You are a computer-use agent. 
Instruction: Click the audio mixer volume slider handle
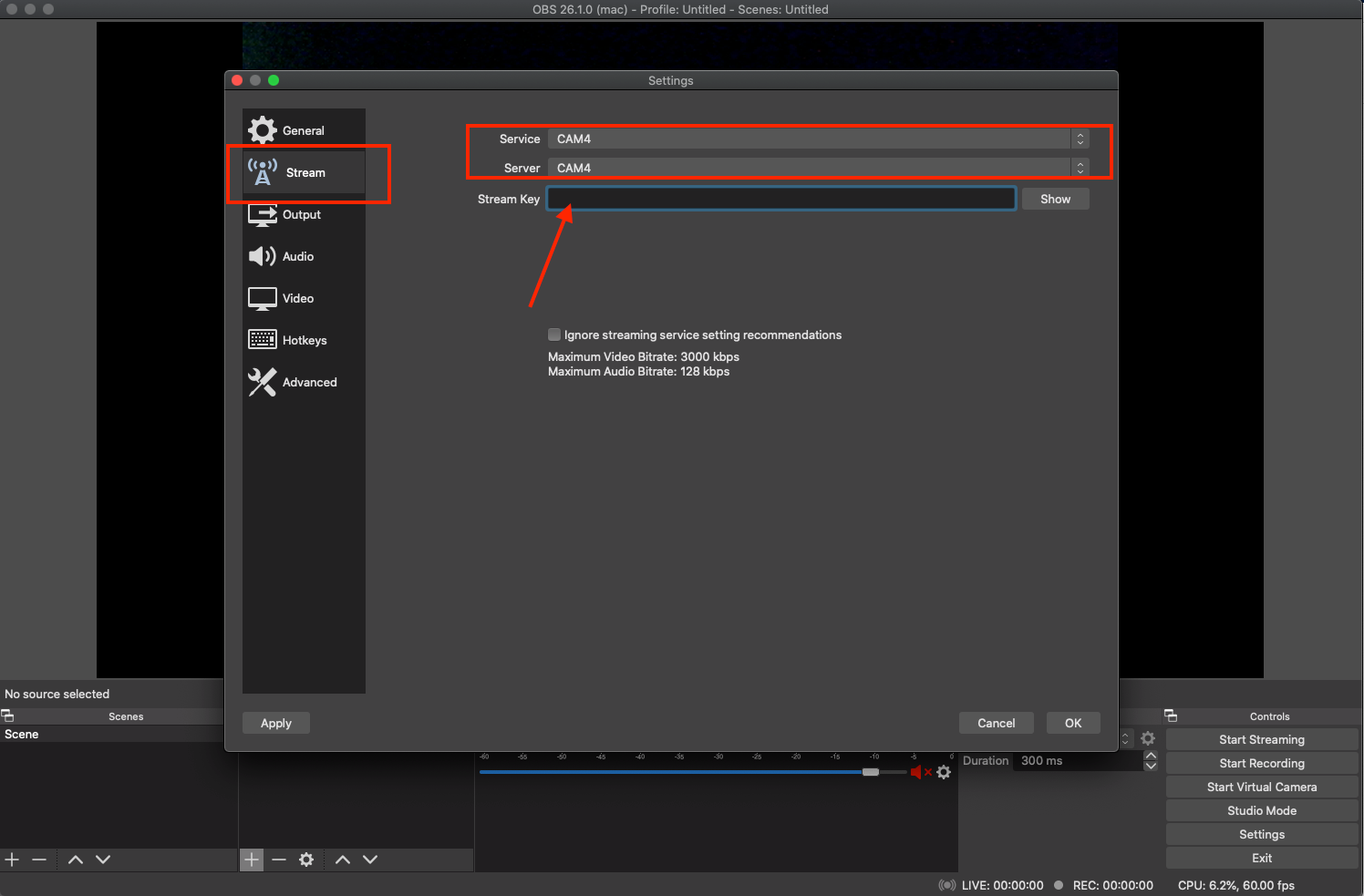tap(871, 772)
